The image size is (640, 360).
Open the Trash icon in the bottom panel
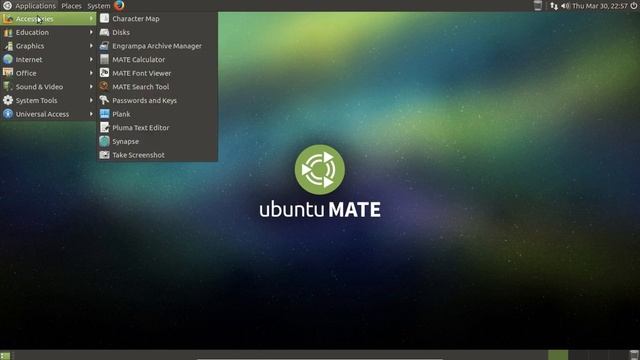point(634,355)
